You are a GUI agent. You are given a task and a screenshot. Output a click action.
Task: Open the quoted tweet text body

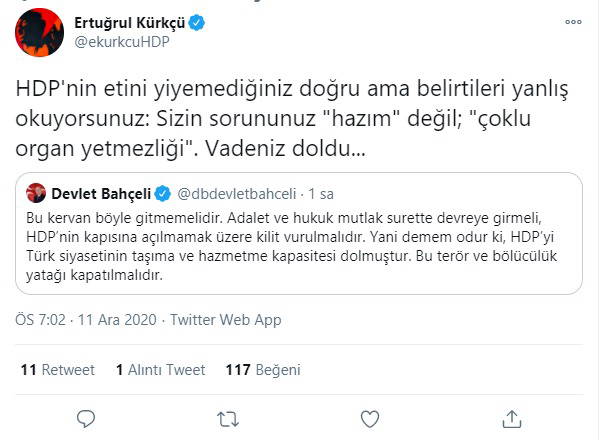300,245
